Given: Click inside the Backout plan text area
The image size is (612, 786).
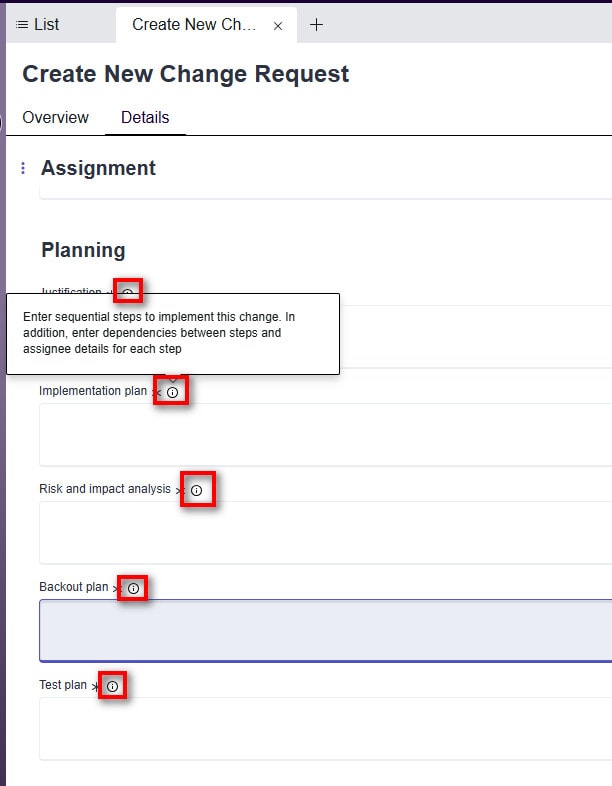Looking at the screenshot, I should click(325, 630).
